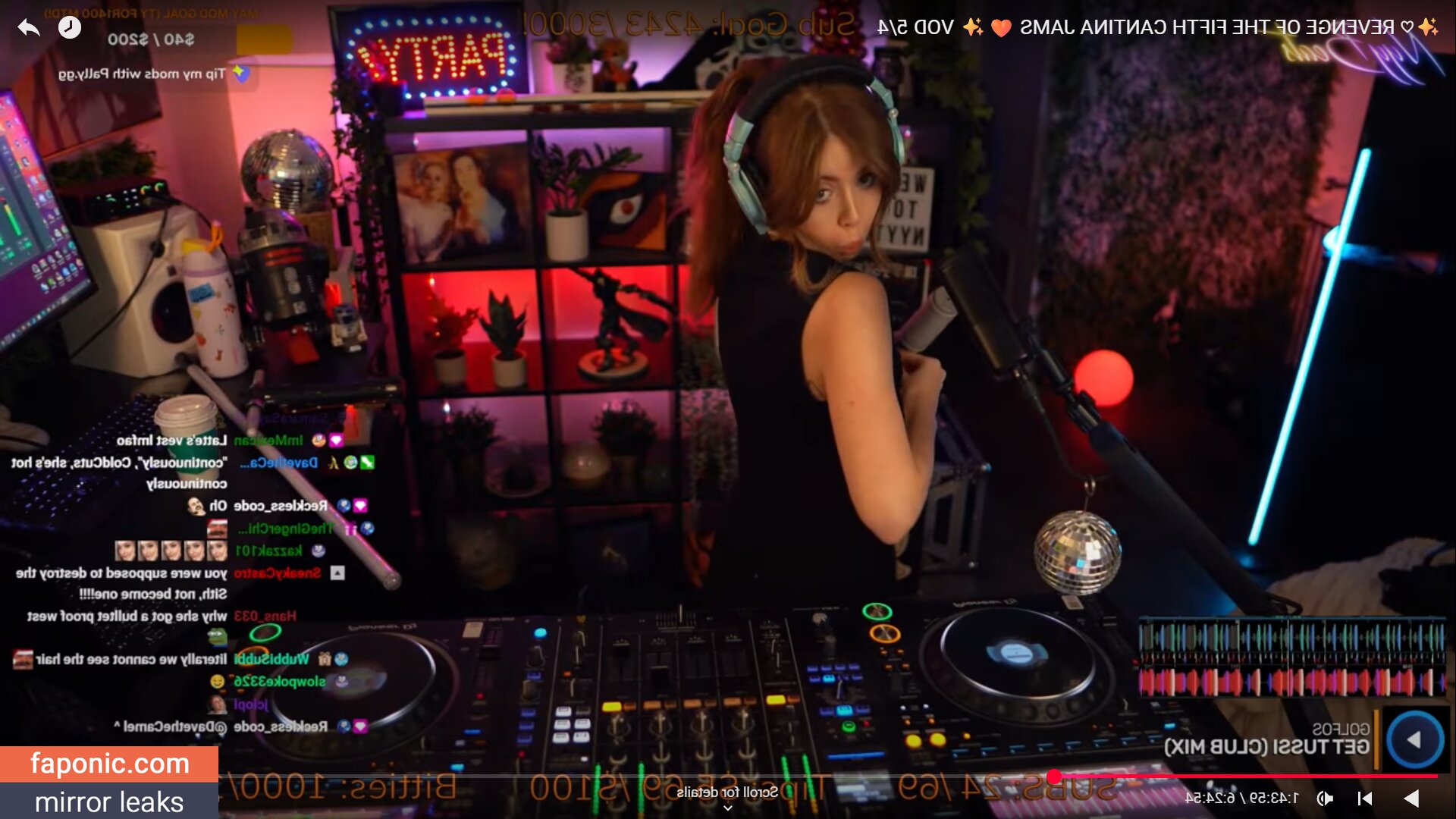Viewport: 1456px width, 819px height.
Task: Add the video to Watch Later
Action: [x=70, y=28]
